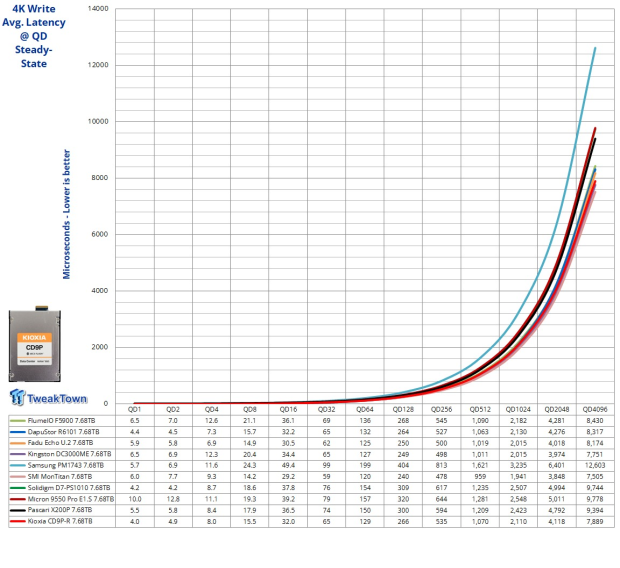Image resolution: width=620 pixels, height=568 pixels.
Task: Select Kingston's QD4096 value '7,751'
Action: pos(595,454)
